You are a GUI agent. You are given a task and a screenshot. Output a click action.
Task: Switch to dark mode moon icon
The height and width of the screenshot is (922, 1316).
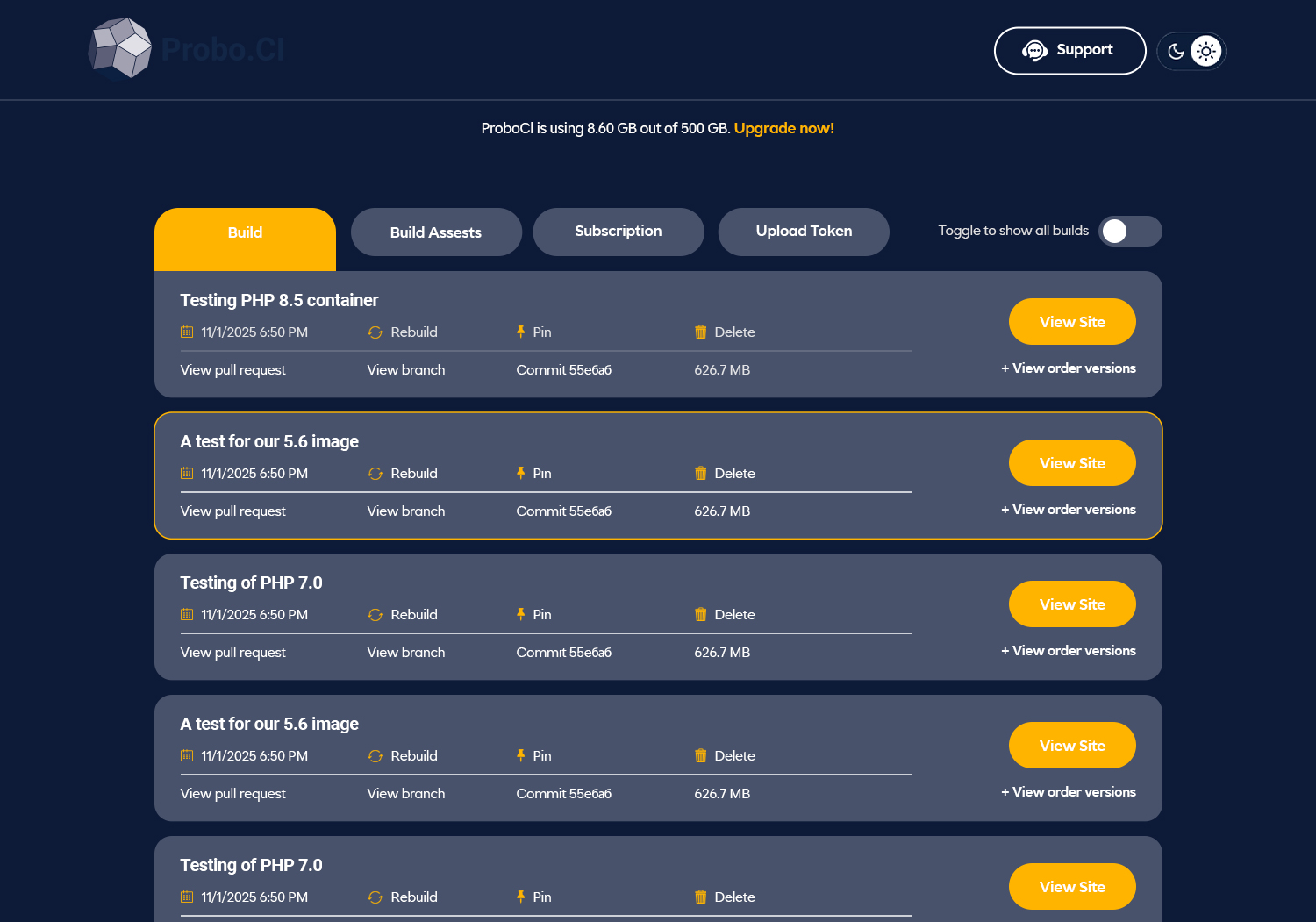coord(1176,52)
